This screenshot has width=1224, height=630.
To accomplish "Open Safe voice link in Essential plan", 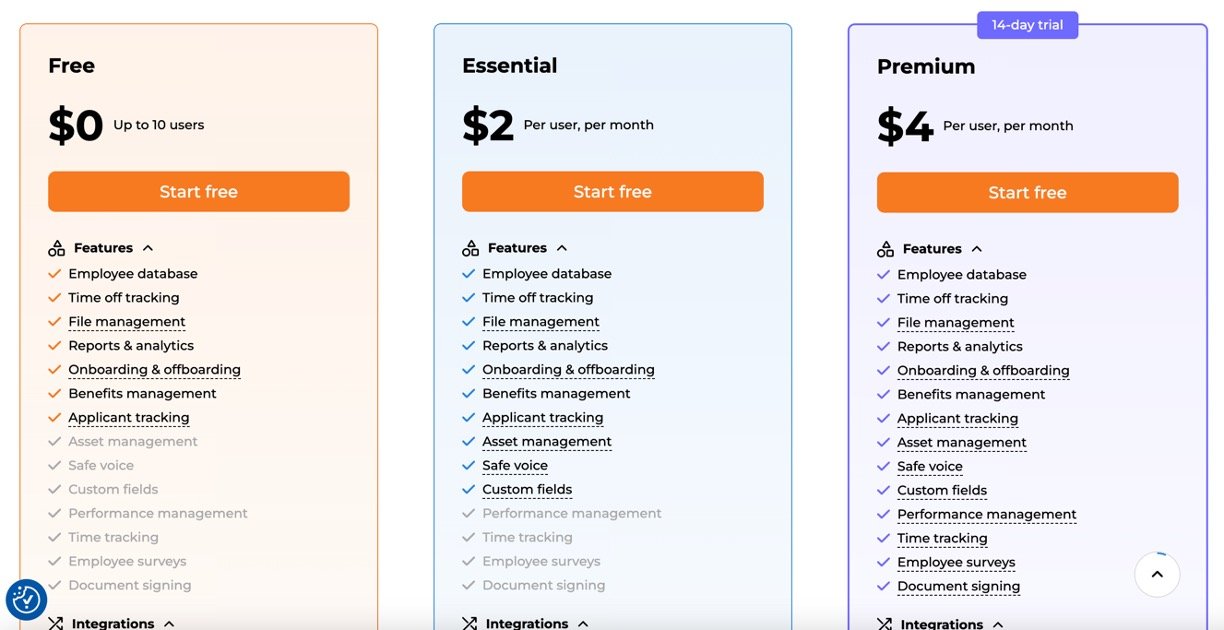I will click(x=515, y=466).
